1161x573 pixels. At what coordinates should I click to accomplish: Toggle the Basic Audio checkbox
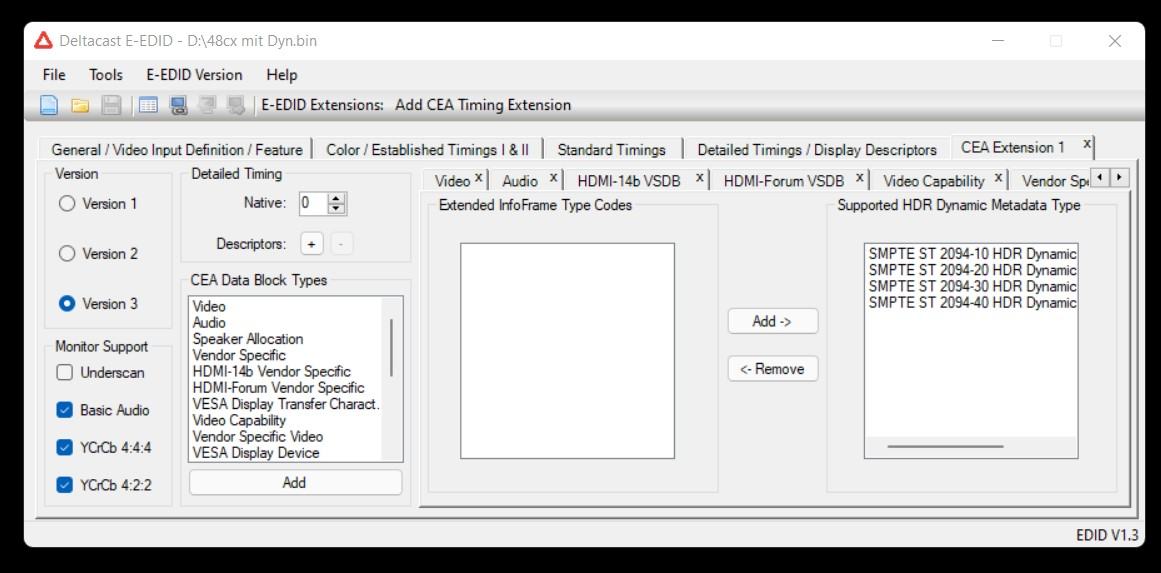pyautogui.click(x=65, y=410)
